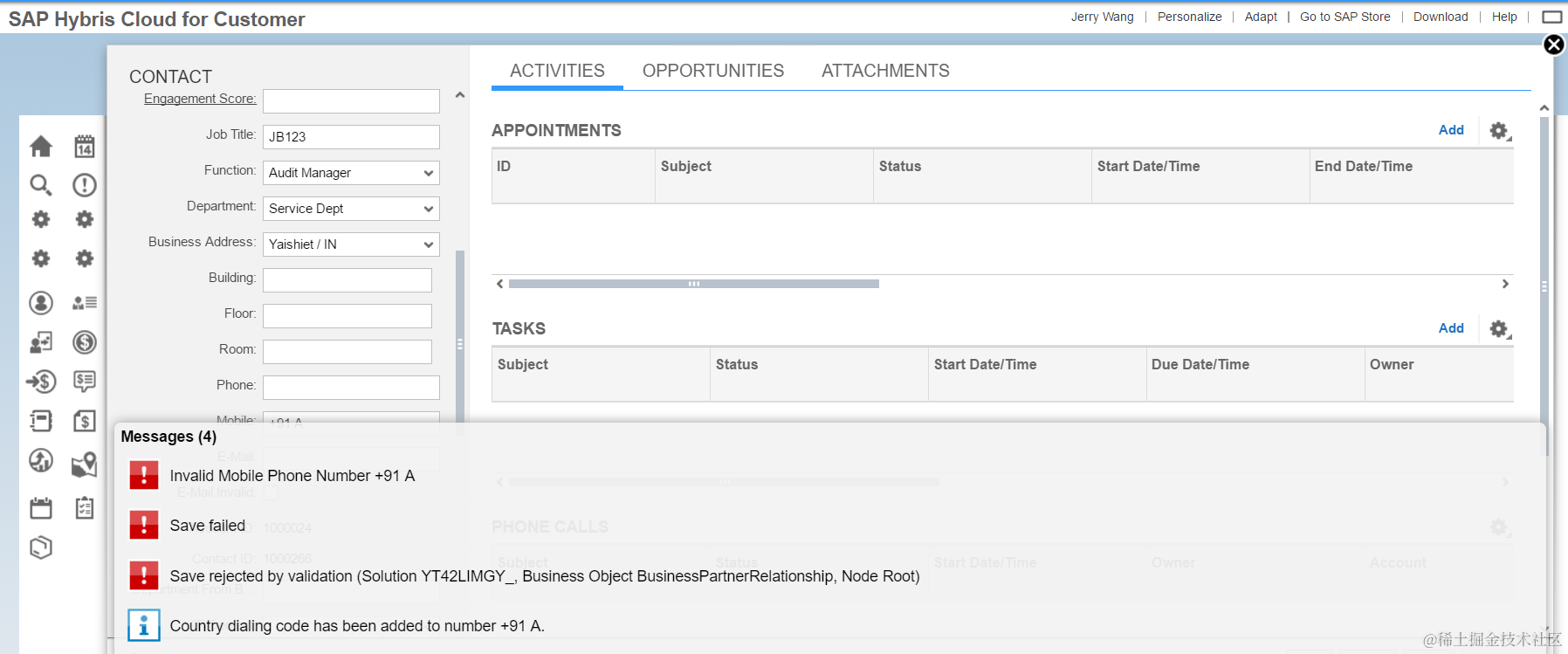
Task: Click the Save failed message
Action: coord(208,526)
